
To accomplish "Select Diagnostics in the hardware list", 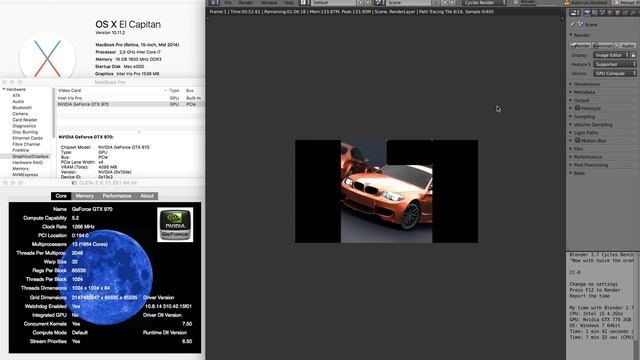I will pyautogui.click(x=24, y=126).
